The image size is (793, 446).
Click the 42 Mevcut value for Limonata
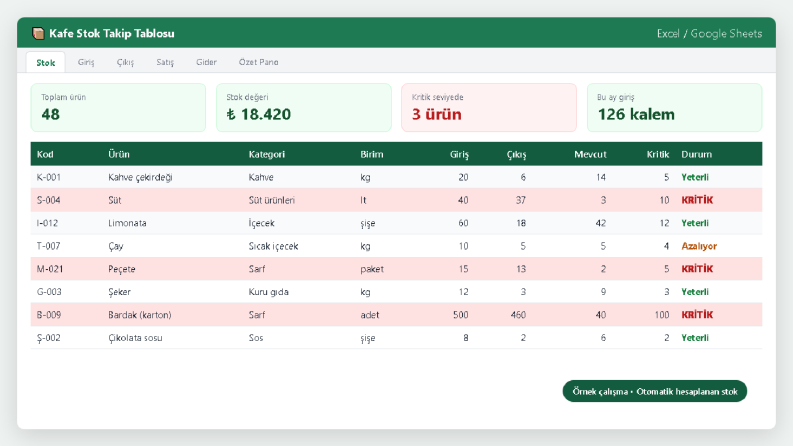600,223
